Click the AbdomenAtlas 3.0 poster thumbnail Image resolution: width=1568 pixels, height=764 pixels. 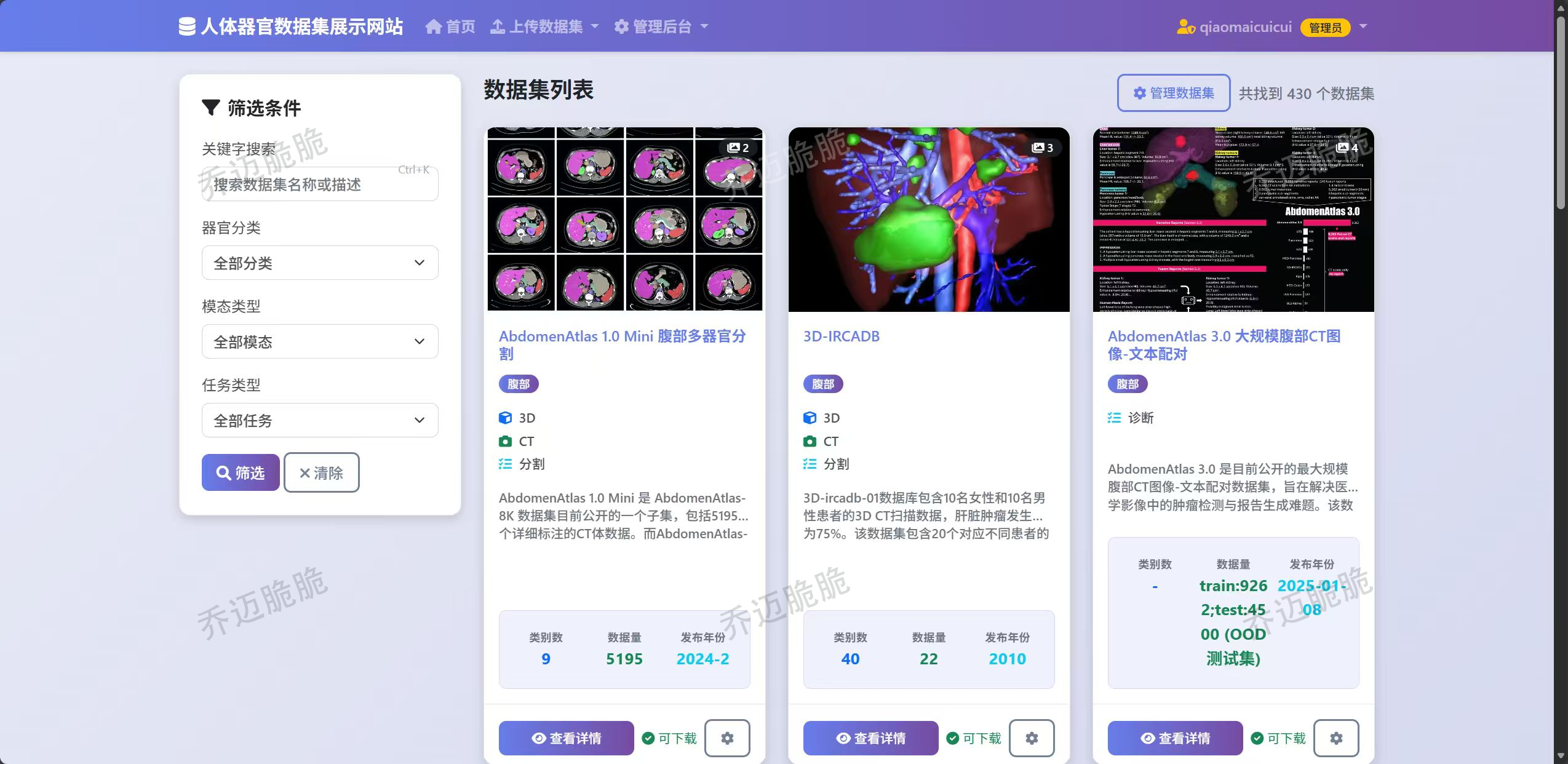(1233, 219)
